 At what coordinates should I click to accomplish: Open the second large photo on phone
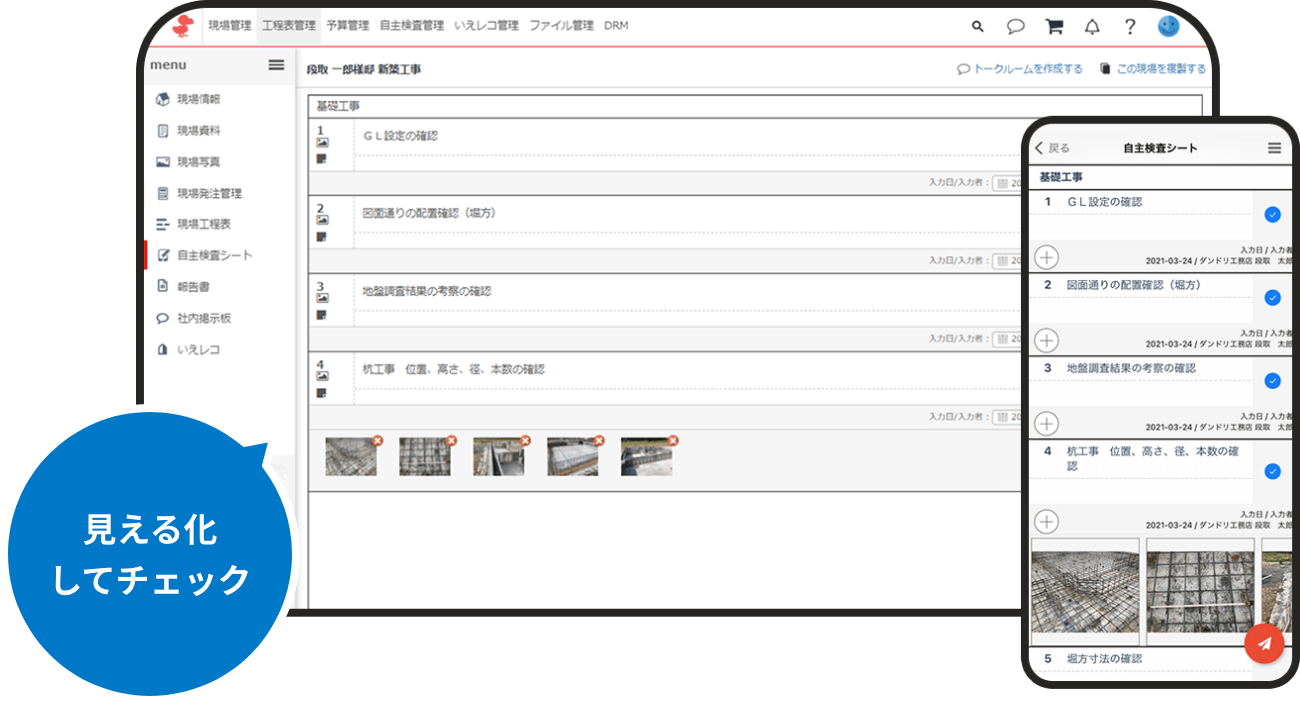click(1200, 591)
